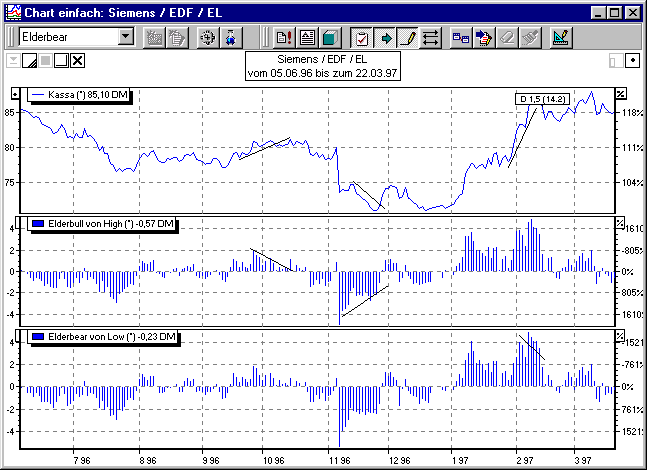Open the Elderbear indicator dropdown
Image resolution: width=647 pixels, height=470 pixels.
click(125, 37)
